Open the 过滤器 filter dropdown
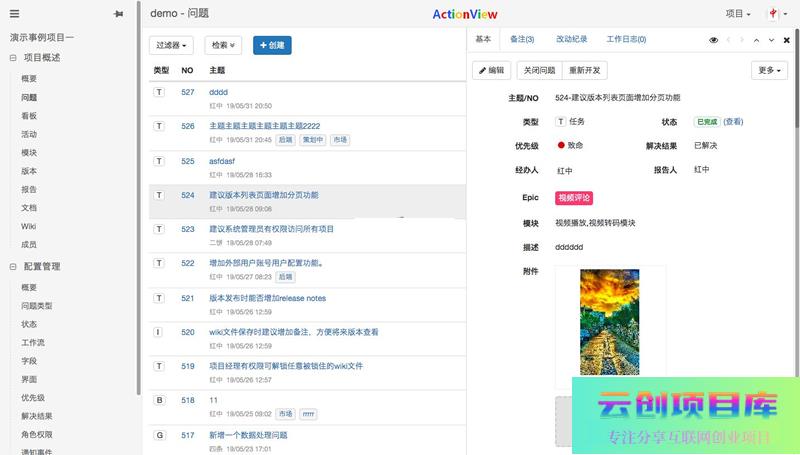This screenshot has height=455, width=800. tap(172, 45)
